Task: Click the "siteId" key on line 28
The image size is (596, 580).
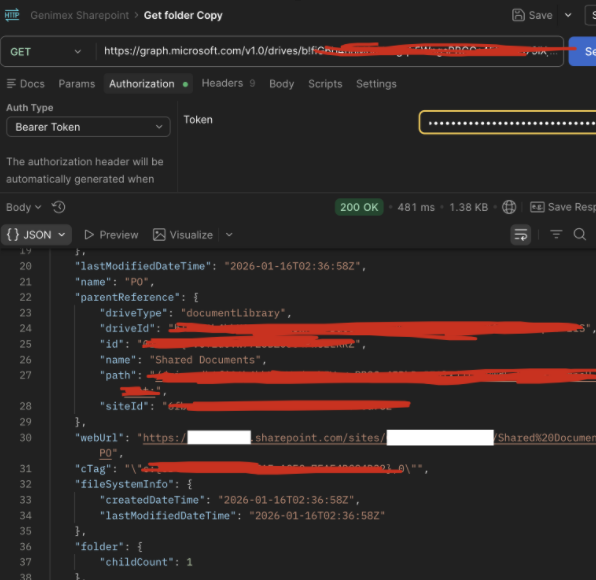Action: pos(124,406)
